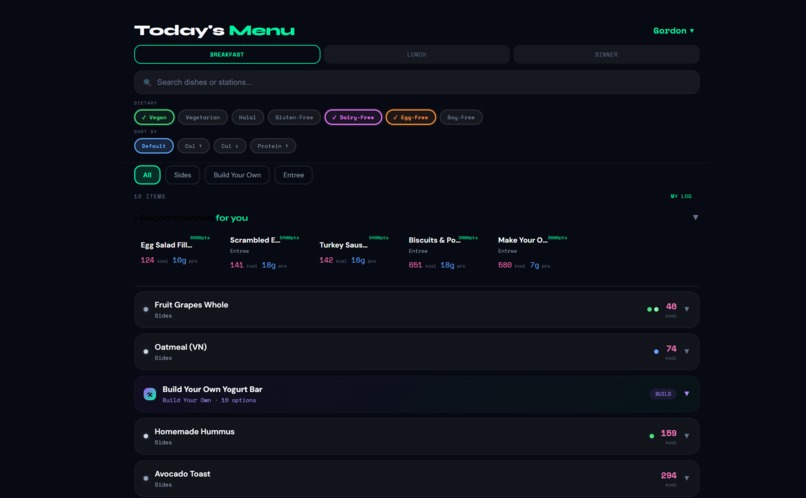This screenshot has width=806, height=498.
Task: Click the Avocado Toast item name
Action: point(182,474)
